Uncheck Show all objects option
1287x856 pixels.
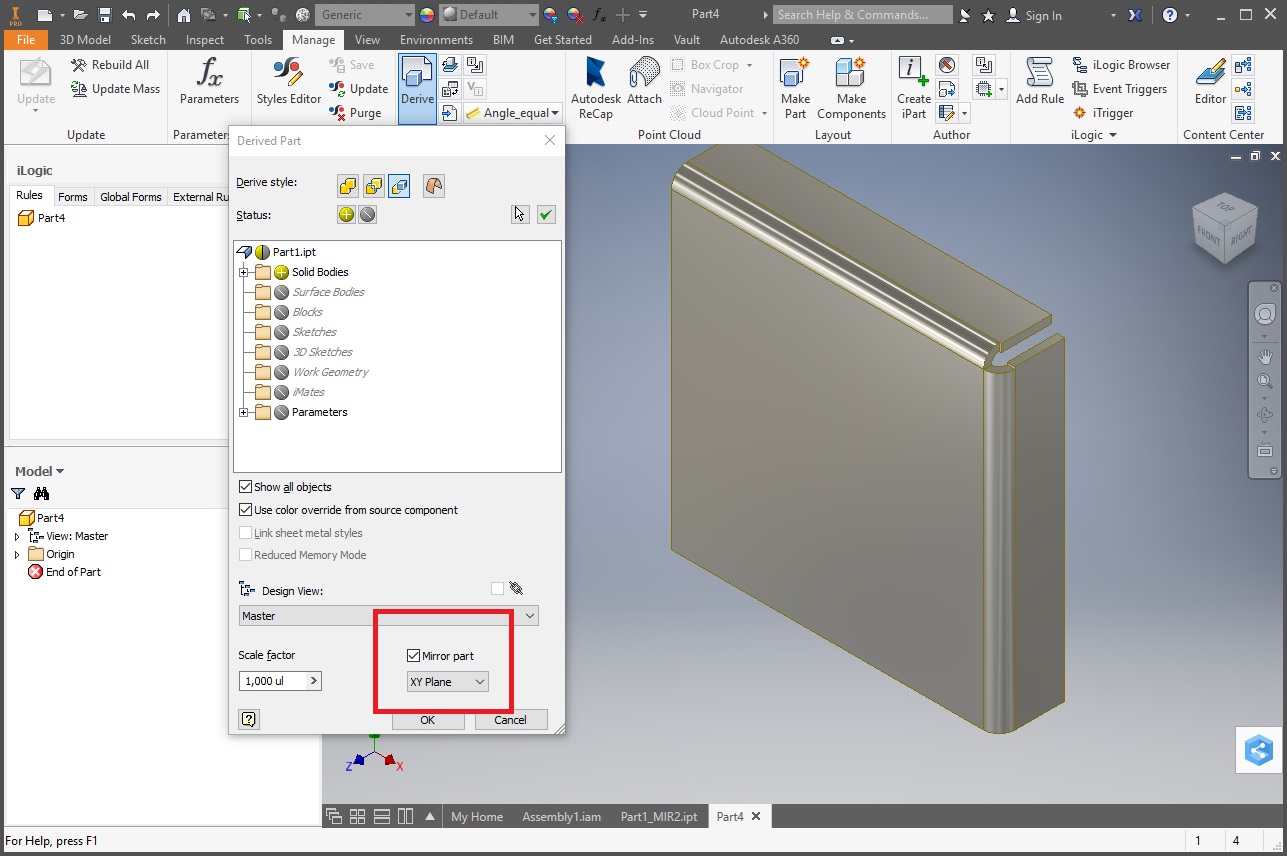pos(245,487)
